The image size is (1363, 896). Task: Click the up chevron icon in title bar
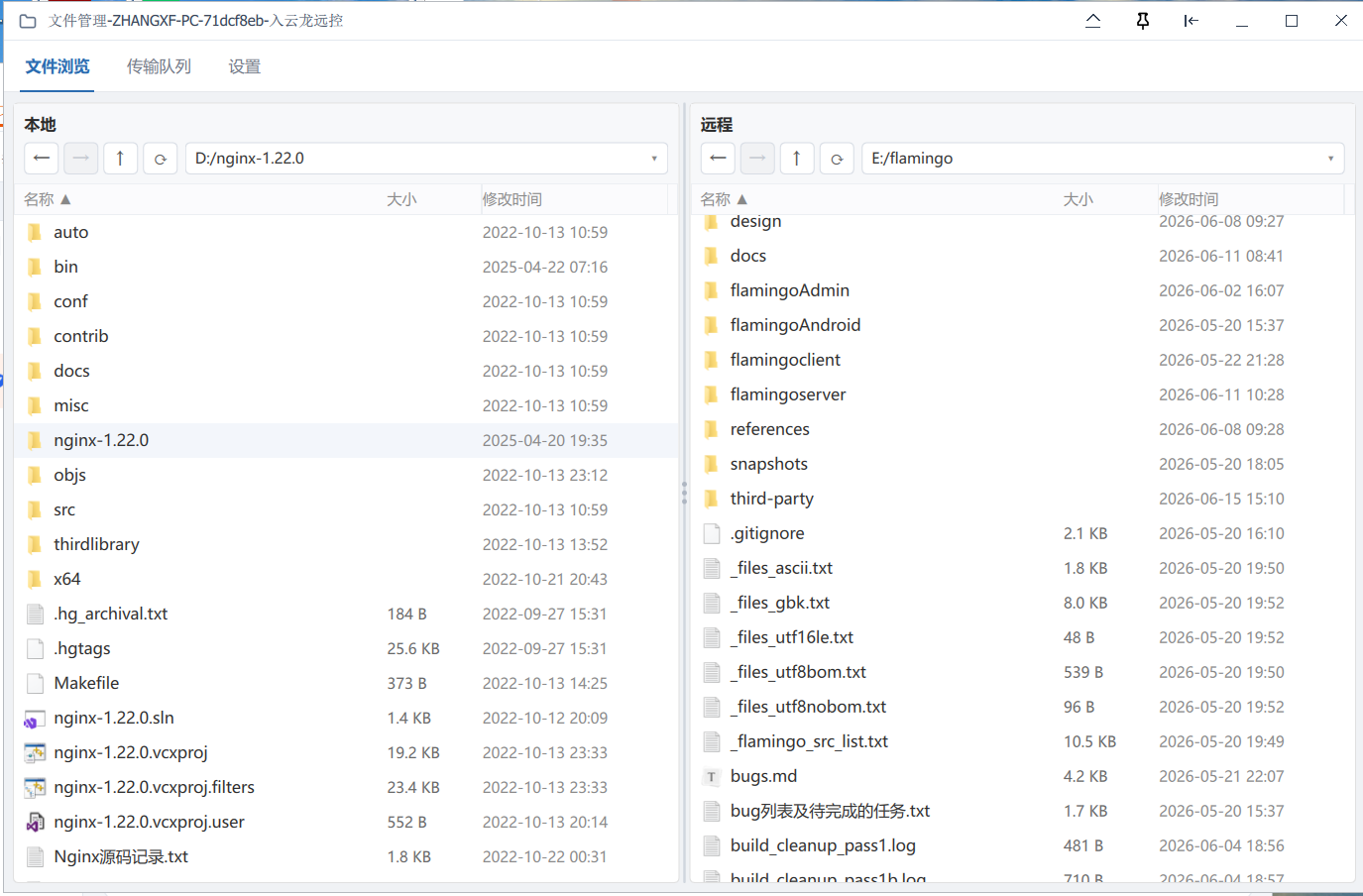[x=1092, y=21]
